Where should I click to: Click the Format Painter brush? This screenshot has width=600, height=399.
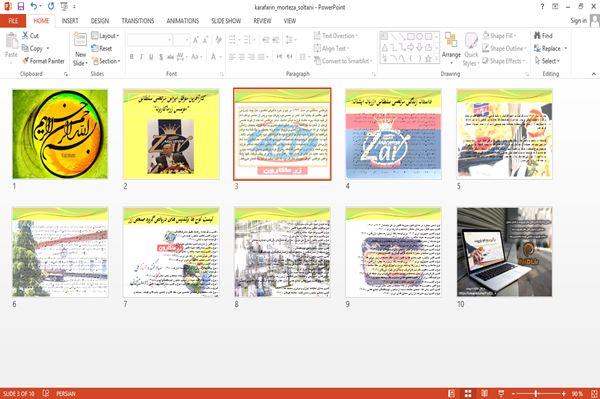click(43, 61)
